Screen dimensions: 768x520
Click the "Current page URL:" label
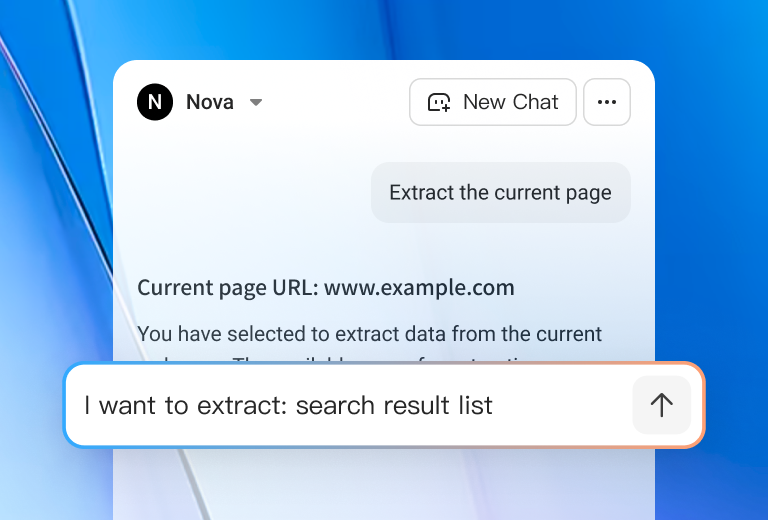click(228, 287)
